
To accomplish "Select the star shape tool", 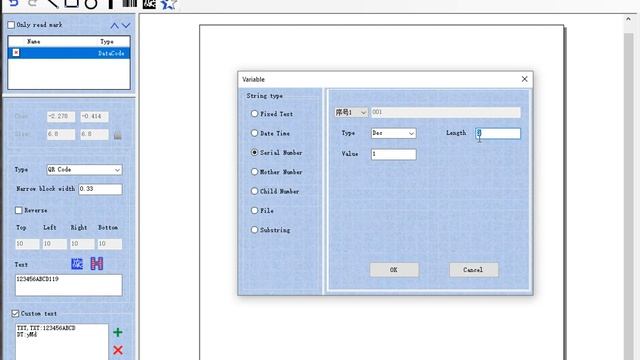I will click(x=168, y=4).
